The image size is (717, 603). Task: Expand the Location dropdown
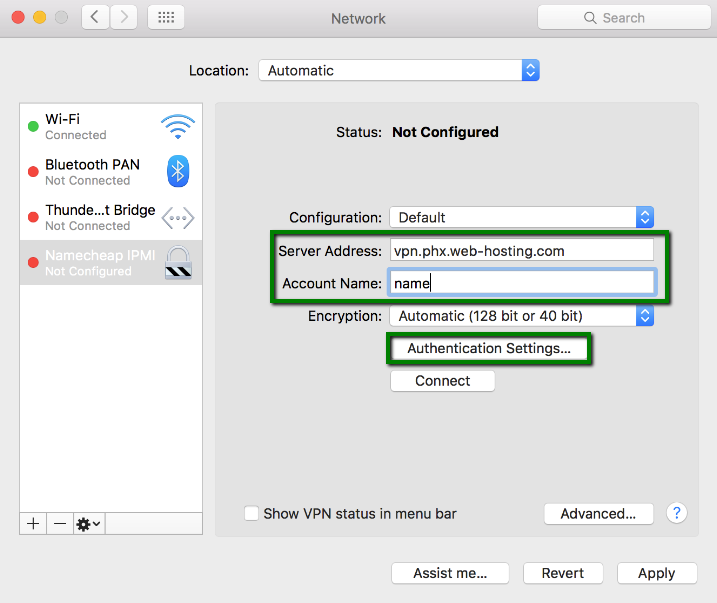tap(398, 71)
